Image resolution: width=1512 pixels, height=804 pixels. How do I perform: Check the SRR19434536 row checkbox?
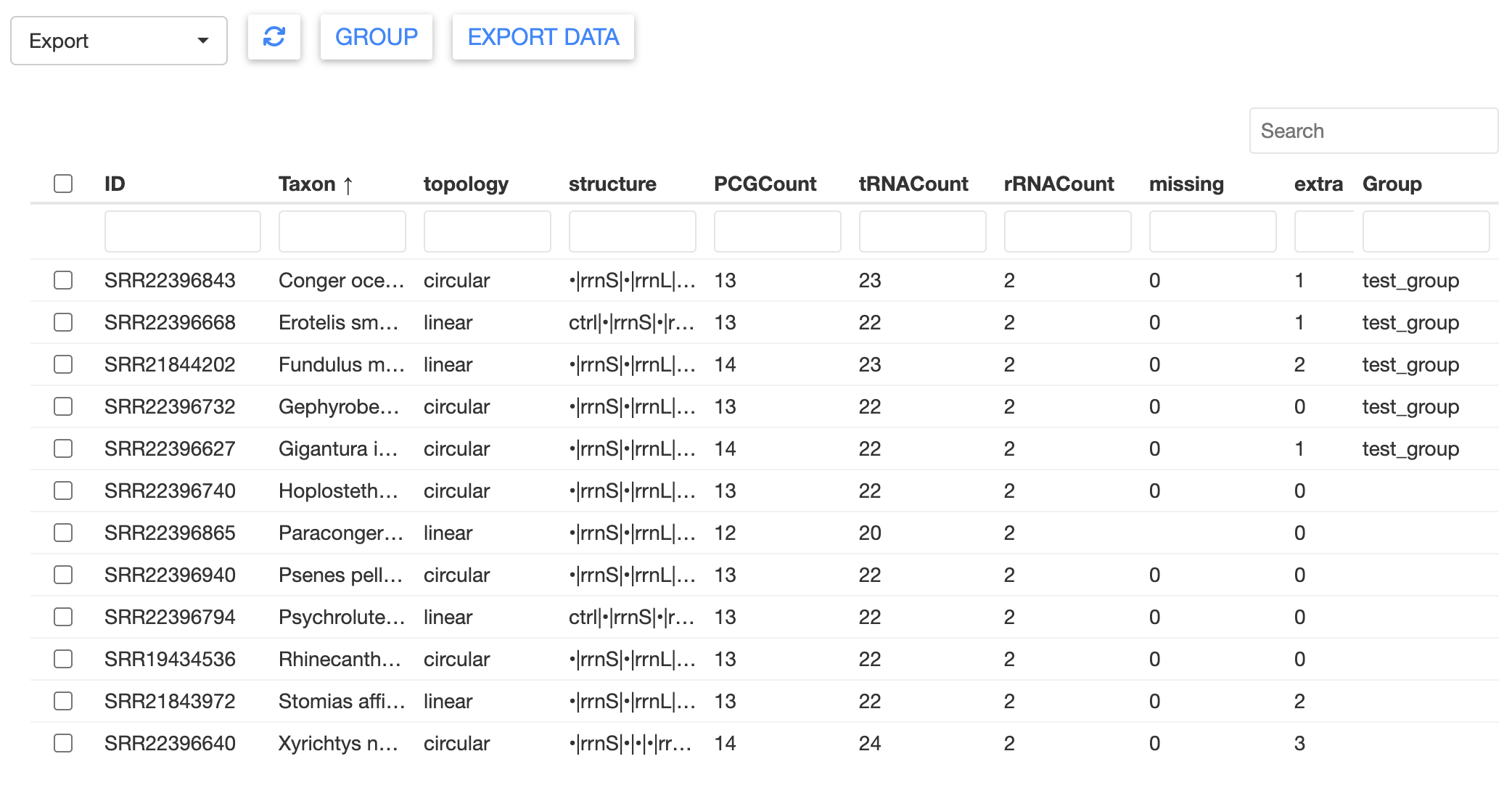coord(63,659)
